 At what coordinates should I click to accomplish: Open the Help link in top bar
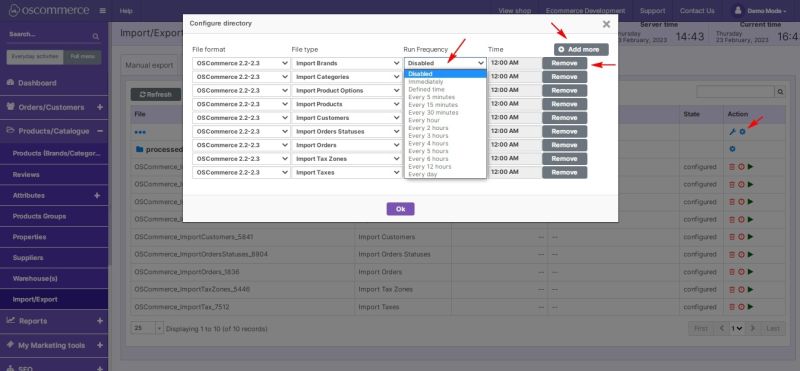click(126, 11)
